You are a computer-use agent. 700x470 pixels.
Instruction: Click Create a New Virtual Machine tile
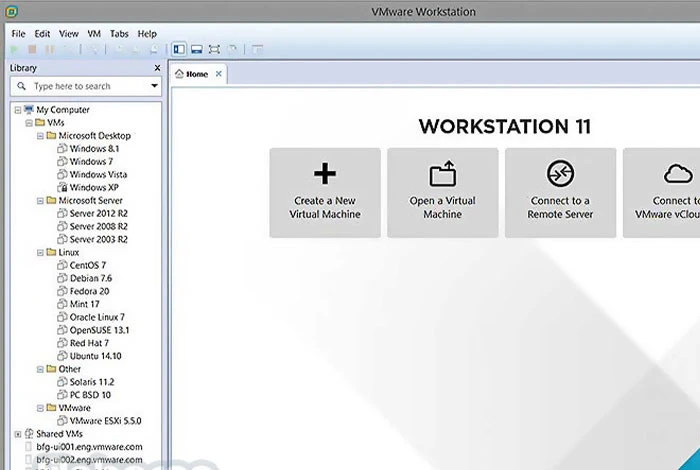325,193
